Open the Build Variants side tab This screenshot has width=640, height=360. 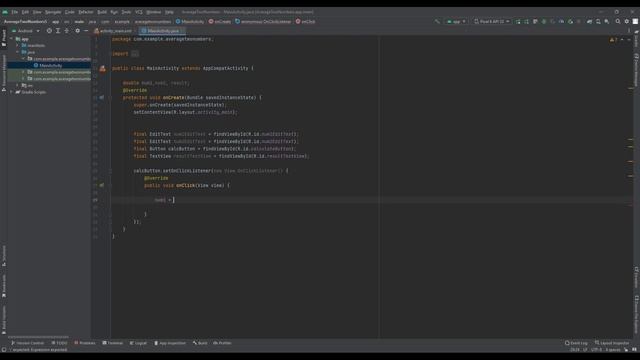[x=4, y=320]
